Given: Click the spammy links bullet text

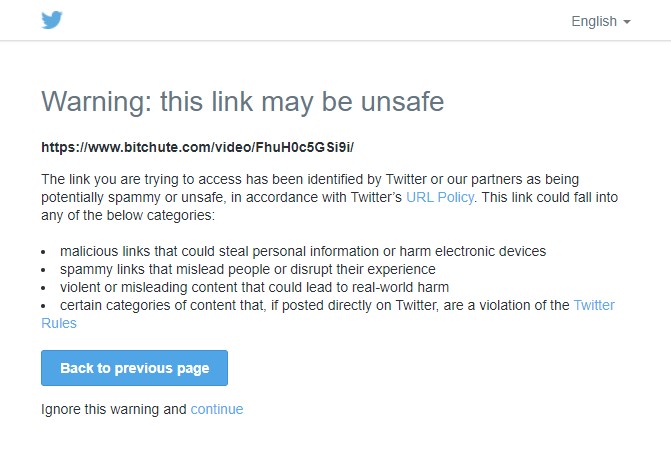Looking at the screenshot, I should [x=247, y=269].
